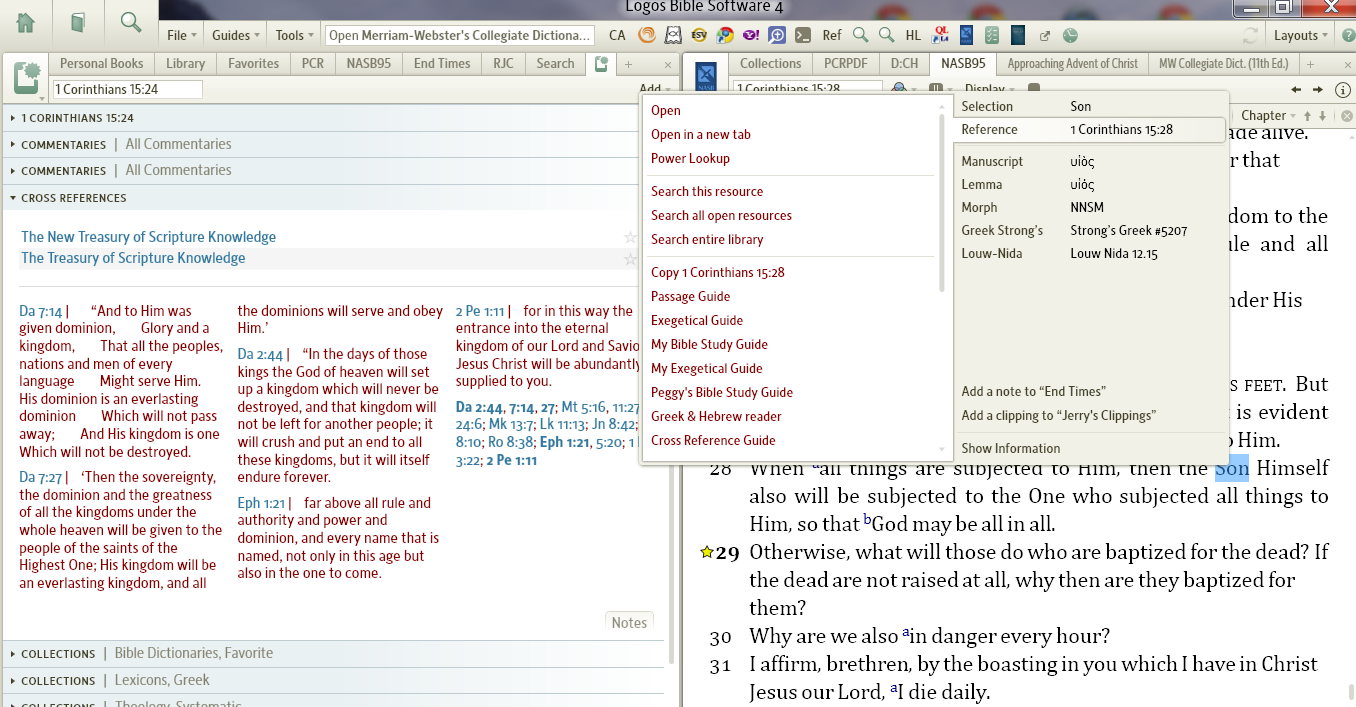1356x707 pixels.
Task: Switch to the Collections tab
Action: (x=770, y=63)
